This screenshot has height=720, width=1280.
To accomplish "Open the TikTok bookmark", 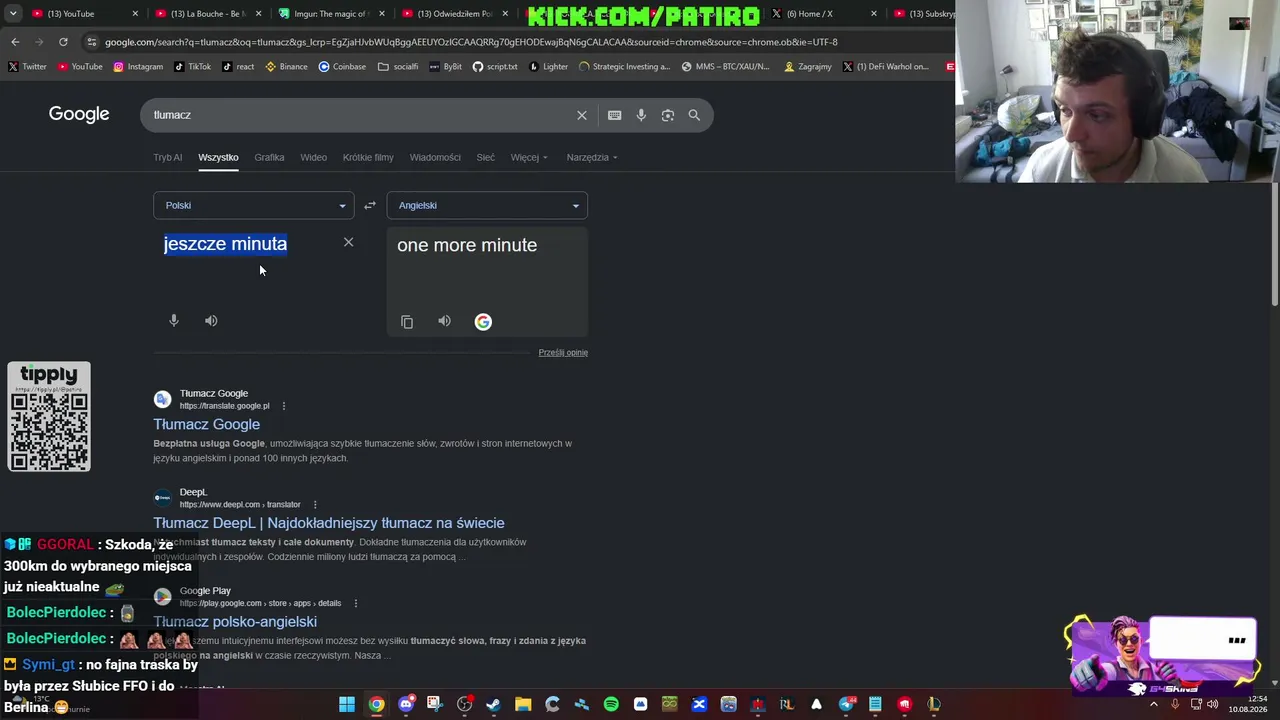I will [x=193, y=67].
